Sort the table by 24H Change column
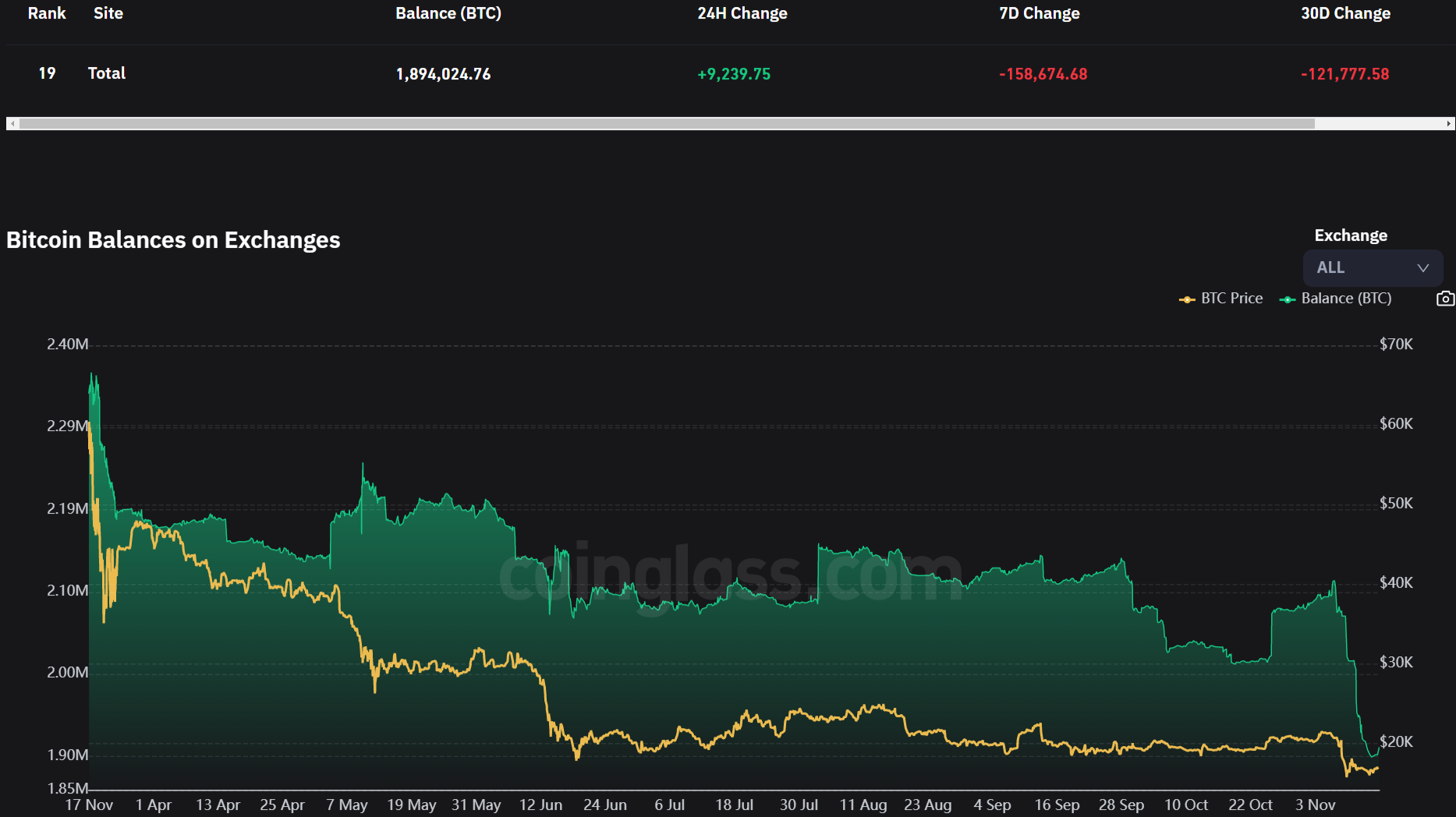This screenshot has width=1456, height=817. click(x=742, y=13)
